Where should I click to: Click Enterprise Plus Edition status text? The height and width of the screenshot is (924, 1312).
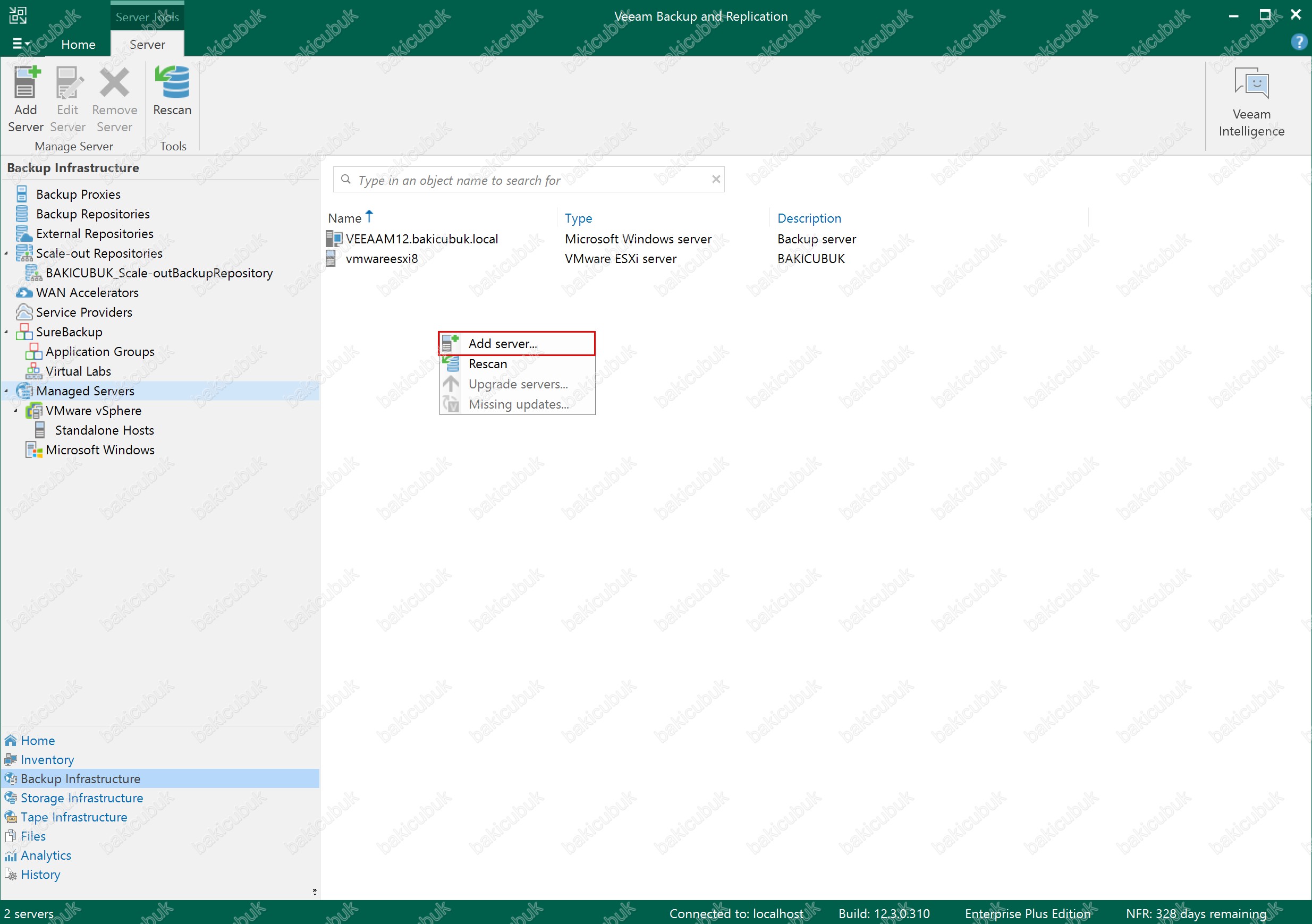click(x=1027, y=913)
